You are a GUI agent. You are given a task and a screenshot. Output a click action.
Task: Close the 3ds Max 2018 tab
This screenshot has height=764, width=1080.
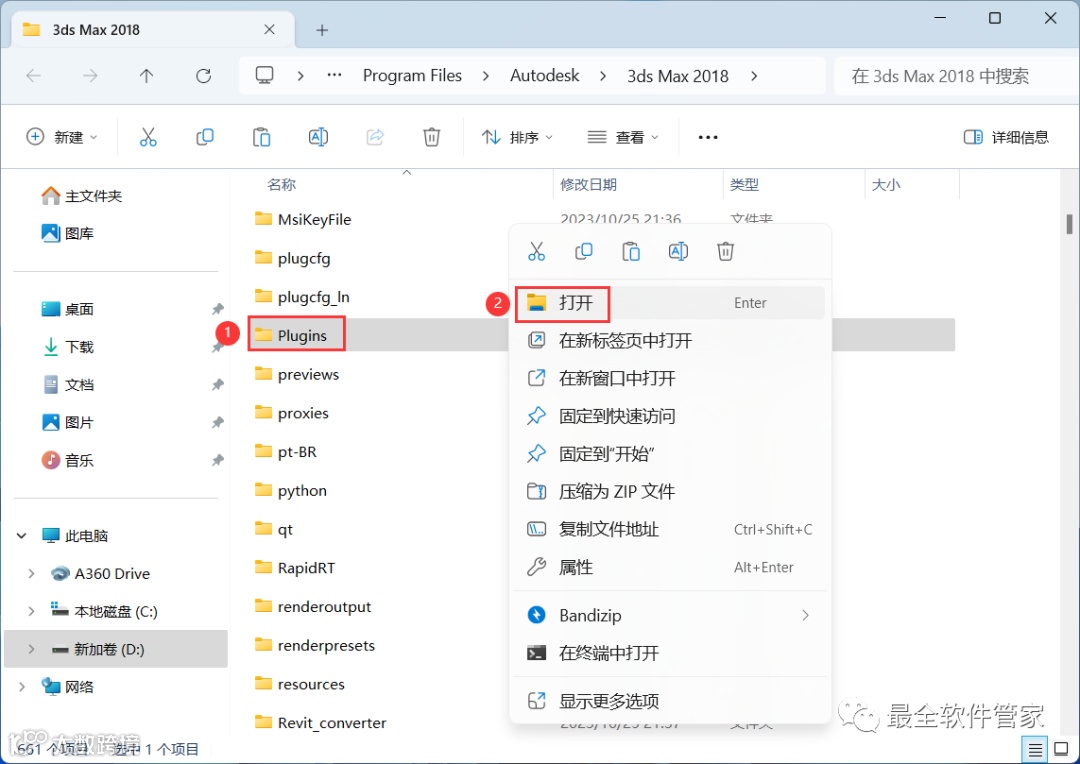point(269,30)
